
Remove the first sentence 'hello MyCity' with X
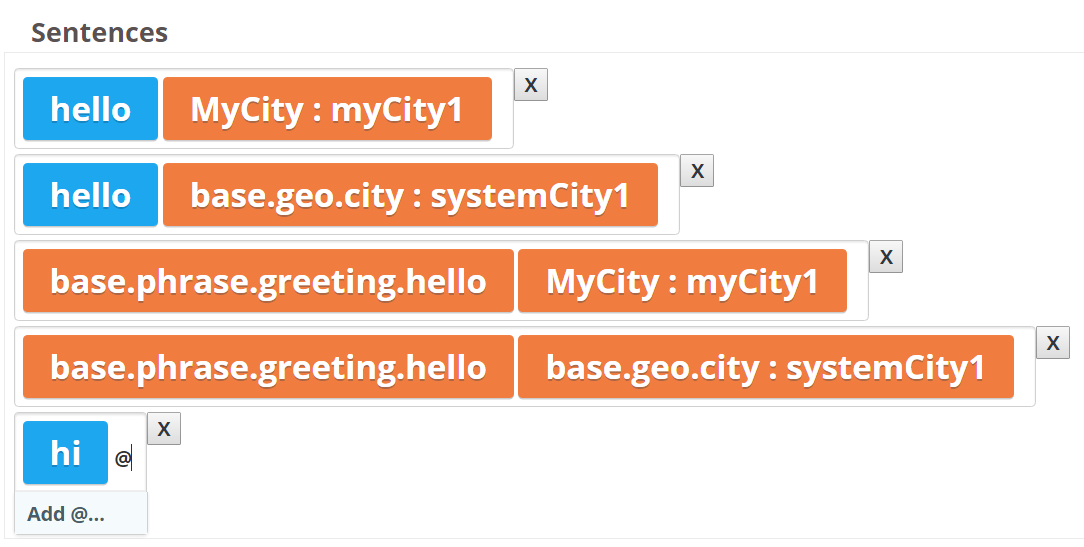coord(531,84)
